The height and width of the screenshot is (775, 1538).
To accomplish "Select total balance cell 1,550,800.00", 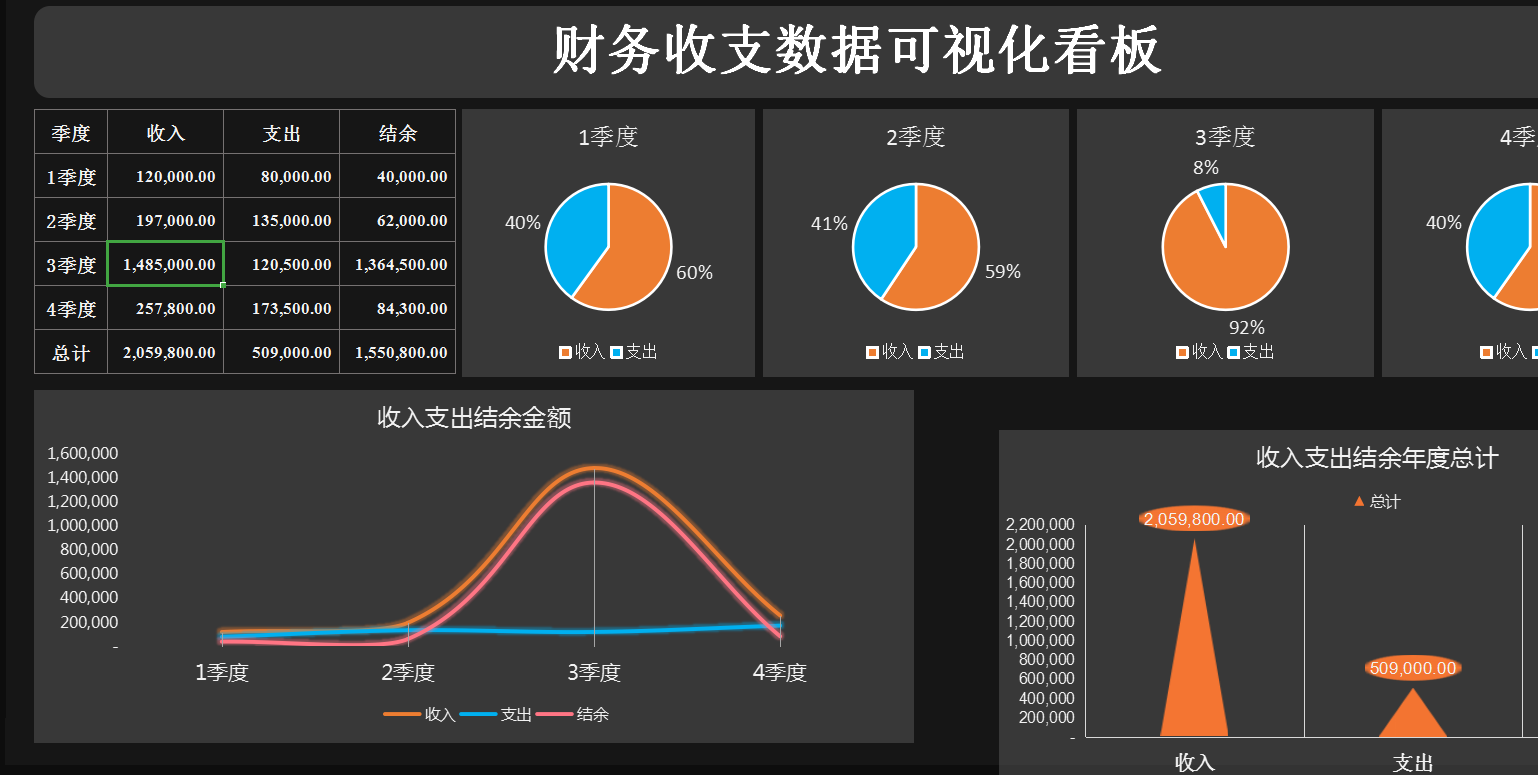I will [x=397, y=352].
